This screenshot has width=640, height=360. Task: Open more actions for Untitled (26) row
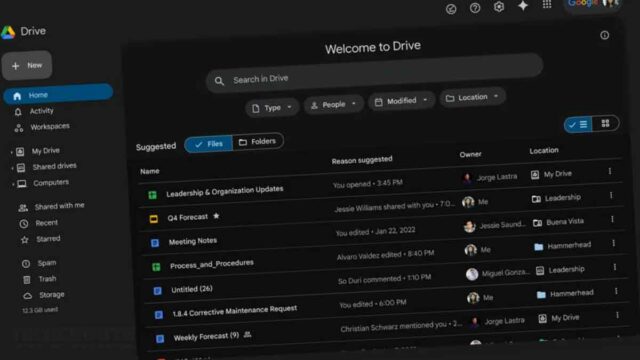615,267
